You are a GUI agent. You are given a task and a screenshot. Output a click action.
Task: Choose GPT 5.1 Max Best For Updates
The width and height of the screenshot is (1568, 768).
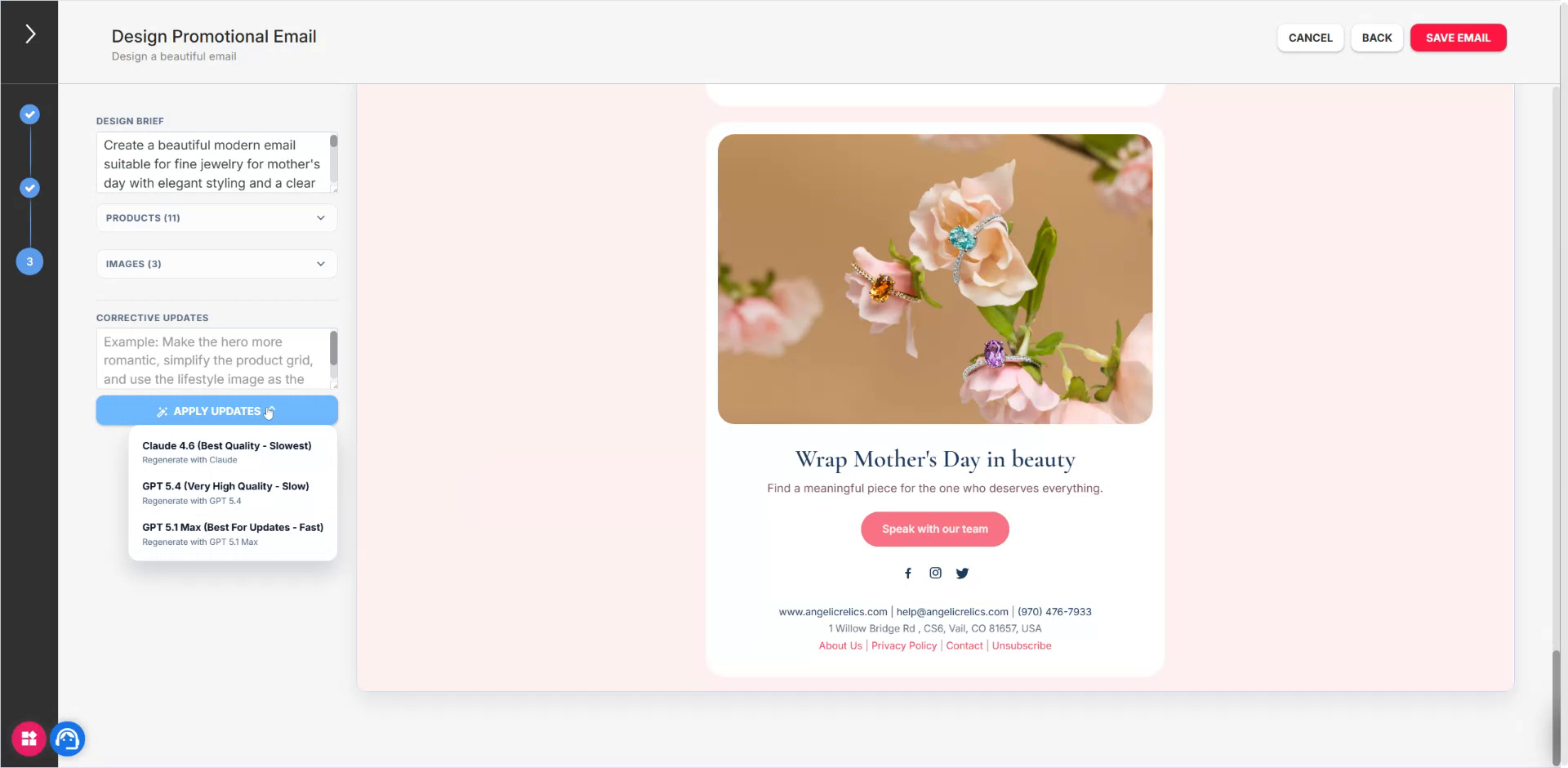click(233, 534)
